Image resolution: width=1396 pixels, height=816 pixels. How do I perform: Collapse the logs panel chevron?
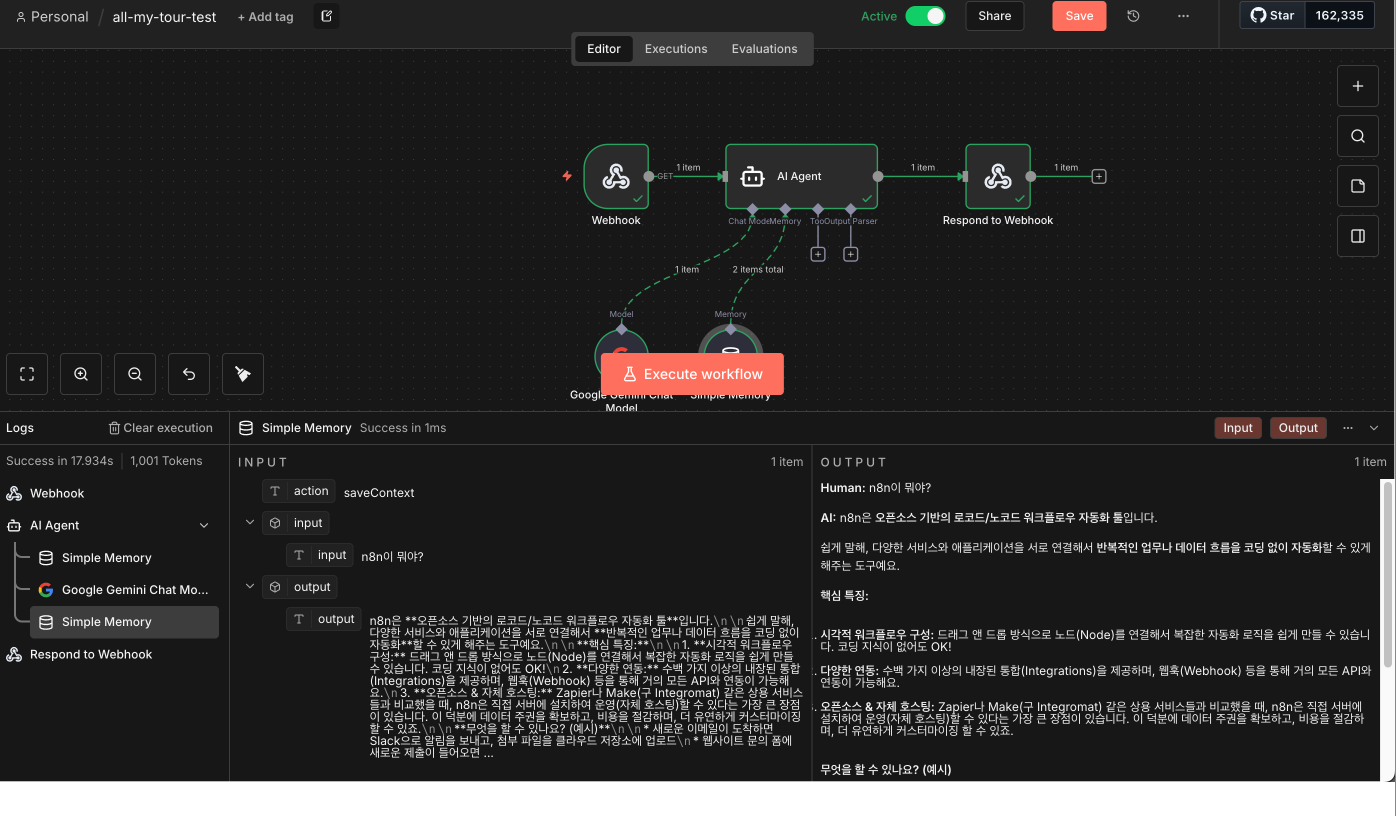point(1374,428)
